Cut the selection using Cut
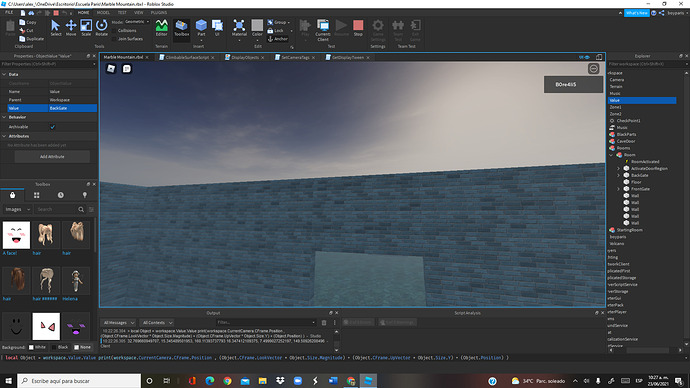This screenshot has width=690, height=388. click(26, 30)
